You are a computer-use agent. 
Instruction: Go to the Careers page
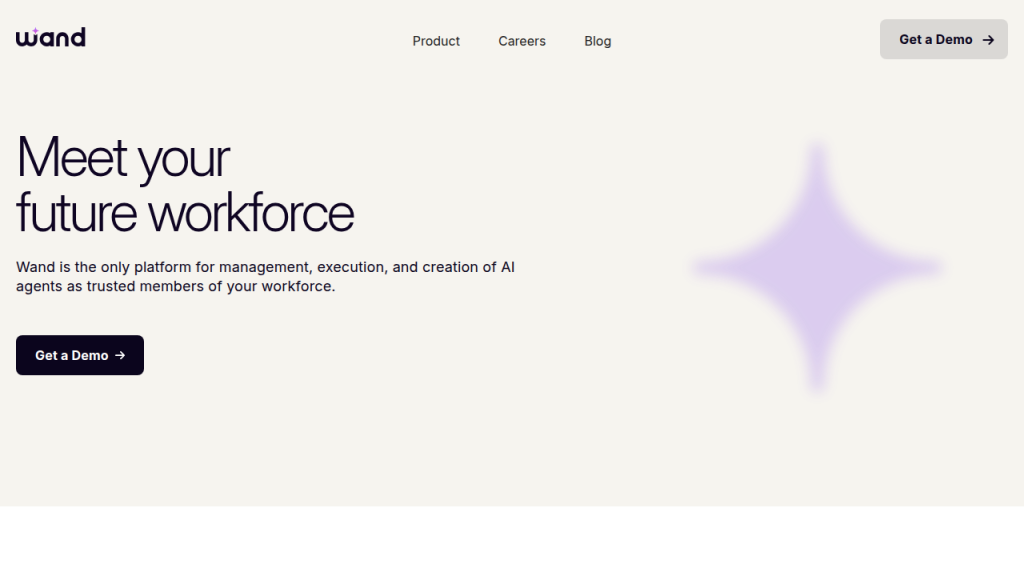point(522,41)
